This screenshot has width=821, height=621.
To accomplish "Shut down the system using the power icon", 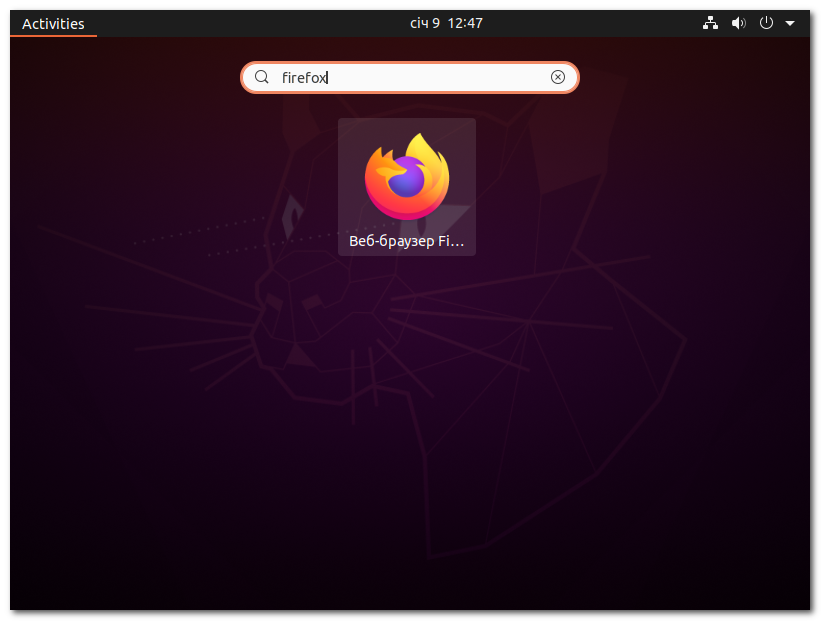I will coord(765,22).
